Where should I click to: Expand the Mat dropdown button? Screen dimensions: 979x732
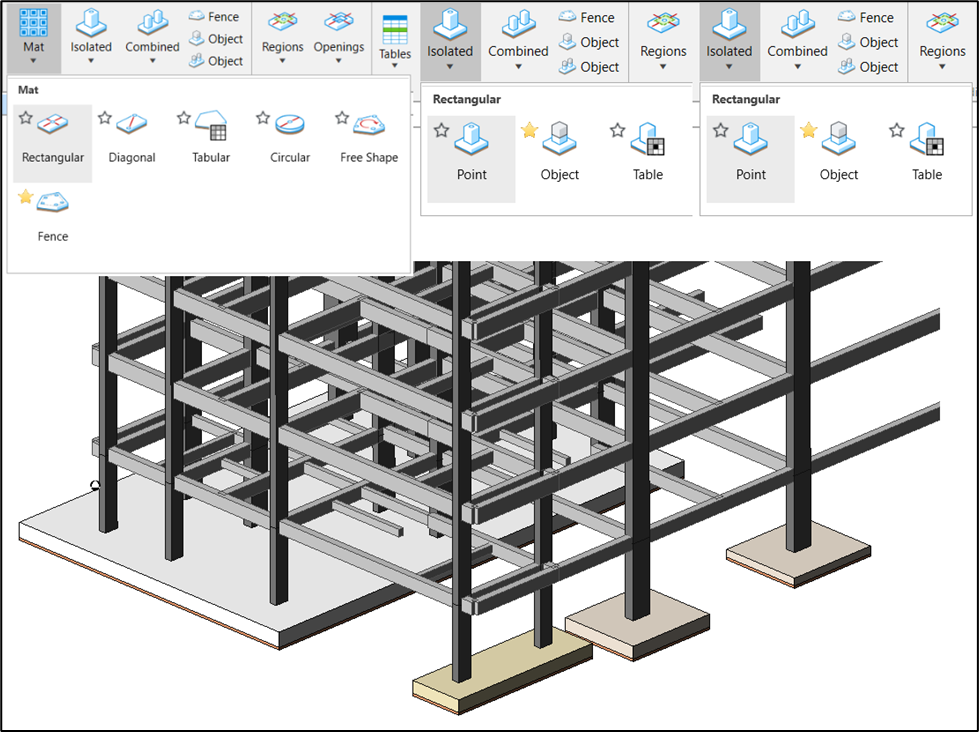point(33,62)
